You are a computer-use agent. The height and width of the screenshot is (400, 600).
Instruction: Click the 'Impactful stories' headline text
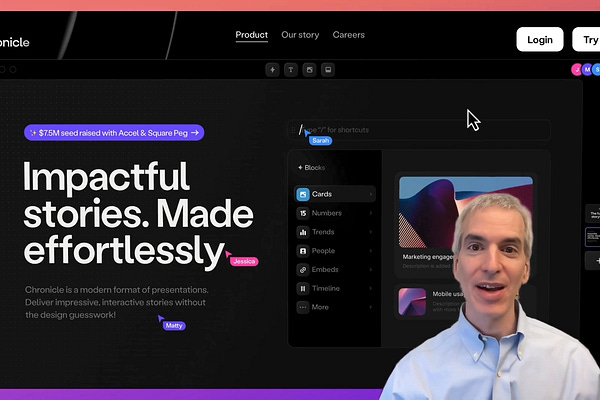coord(138,214)
